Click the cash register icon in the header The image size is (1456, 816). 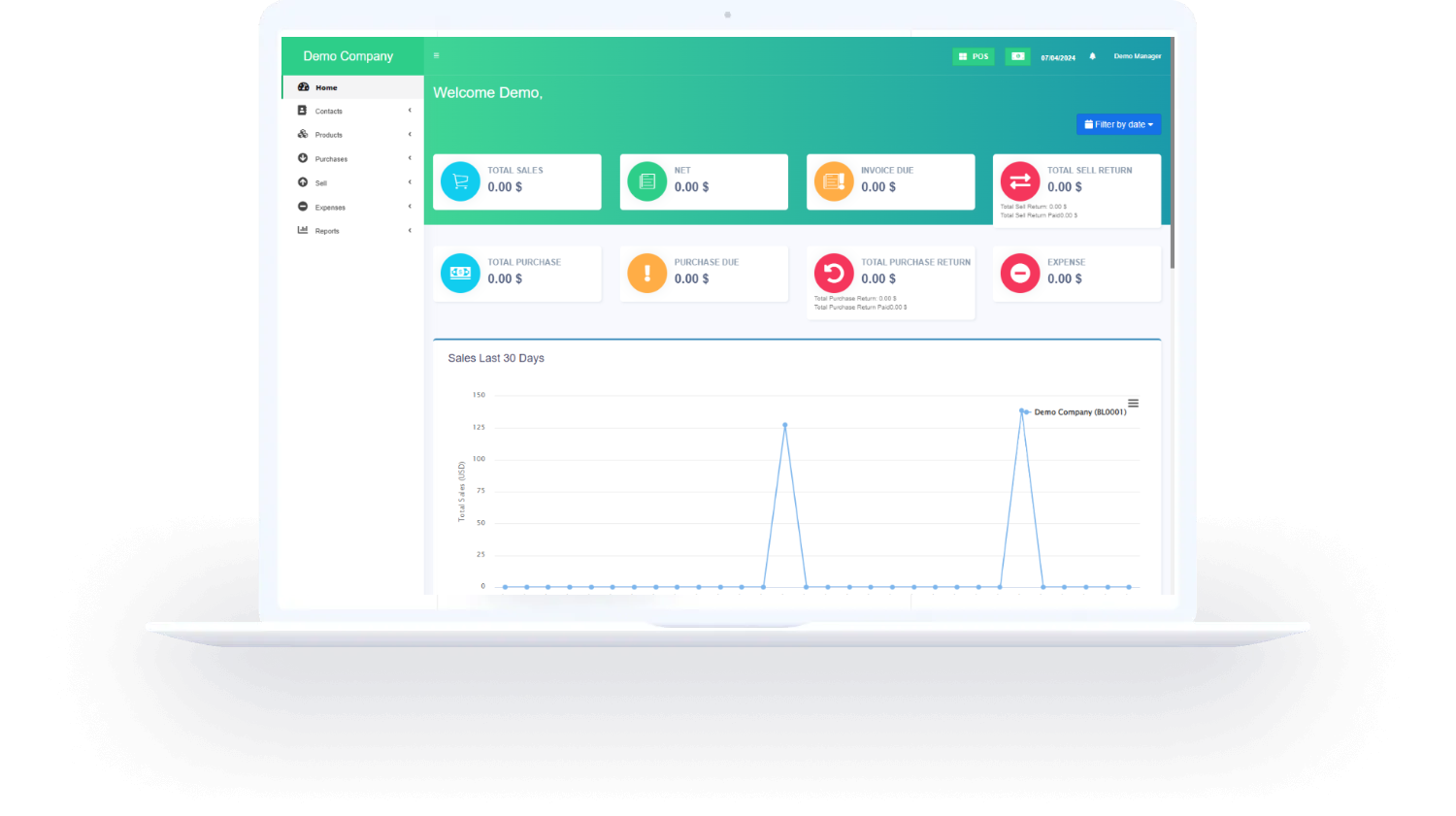[1016, 56]
